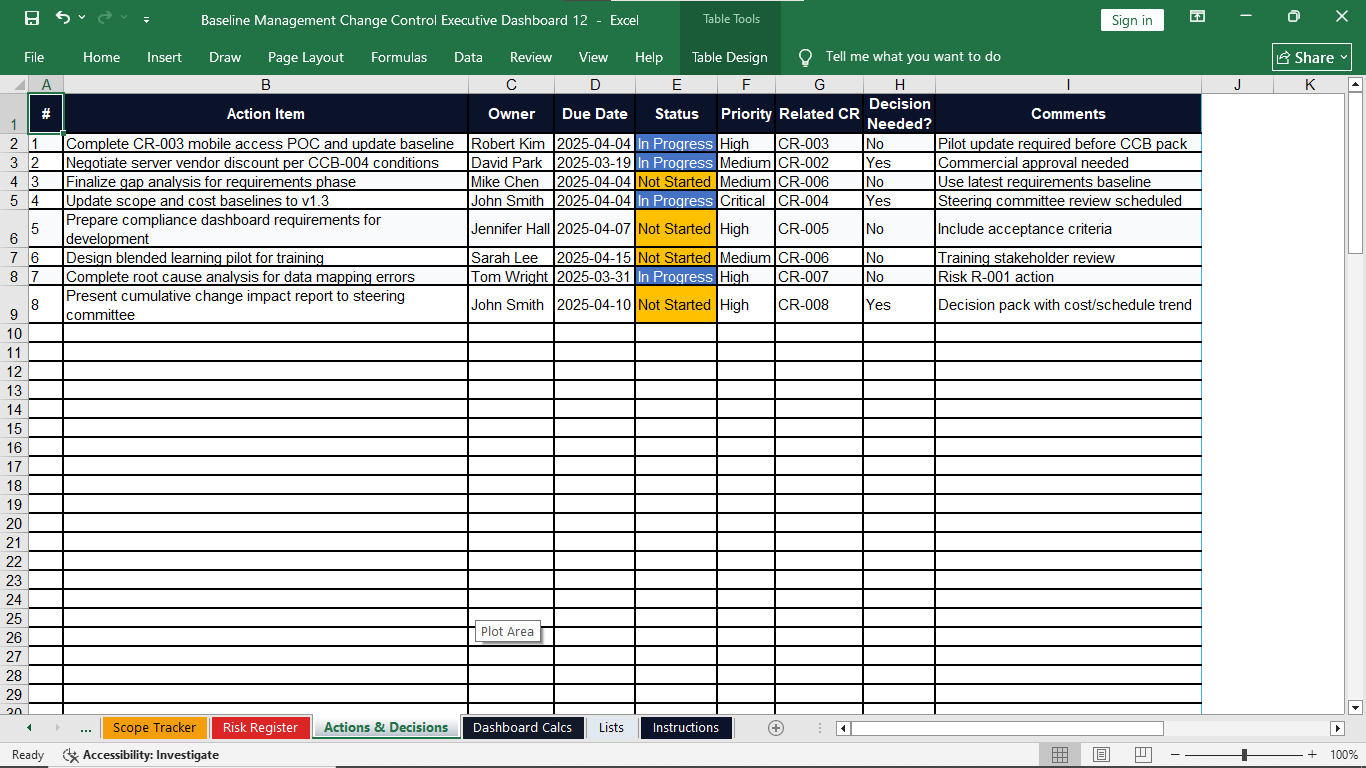The width and height of the screenshot is (1366, 768).
Task: Click the Normal view grid icon
Action: (x=1060, y=755)
